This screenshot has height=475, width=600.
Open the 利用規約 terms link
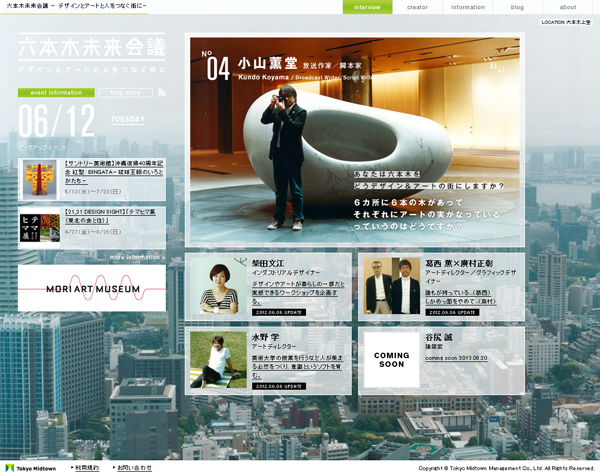(86, 467)
